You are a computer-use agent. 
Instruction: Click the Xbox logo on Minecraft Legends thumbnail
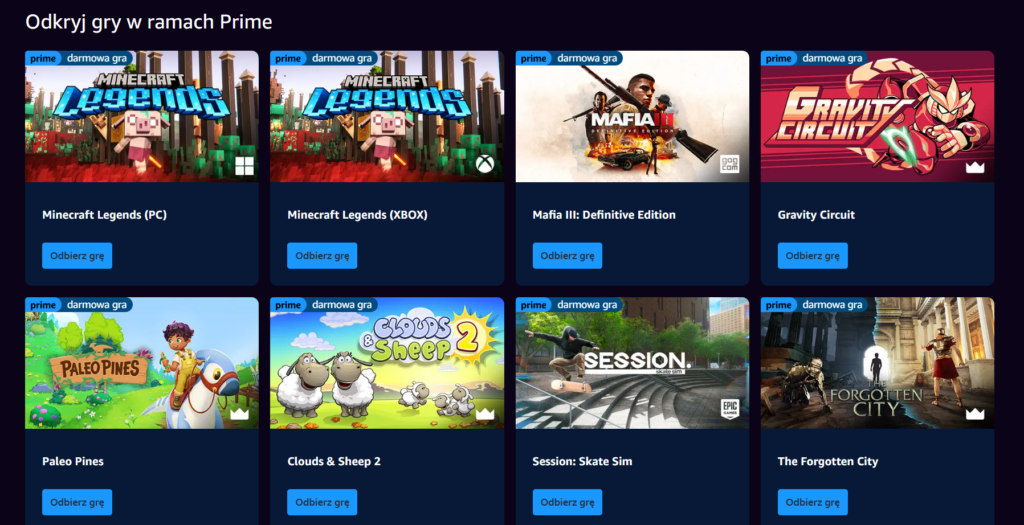click(485, 164)
